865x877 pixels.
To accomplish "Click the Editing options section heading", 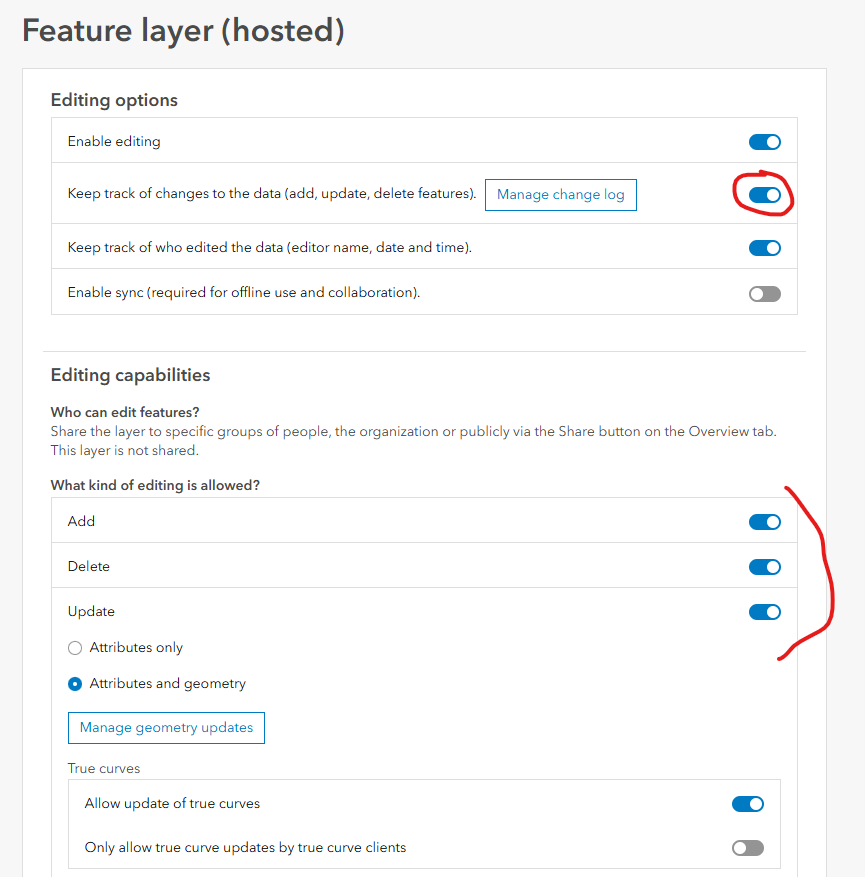I will (x=114, y=100).
